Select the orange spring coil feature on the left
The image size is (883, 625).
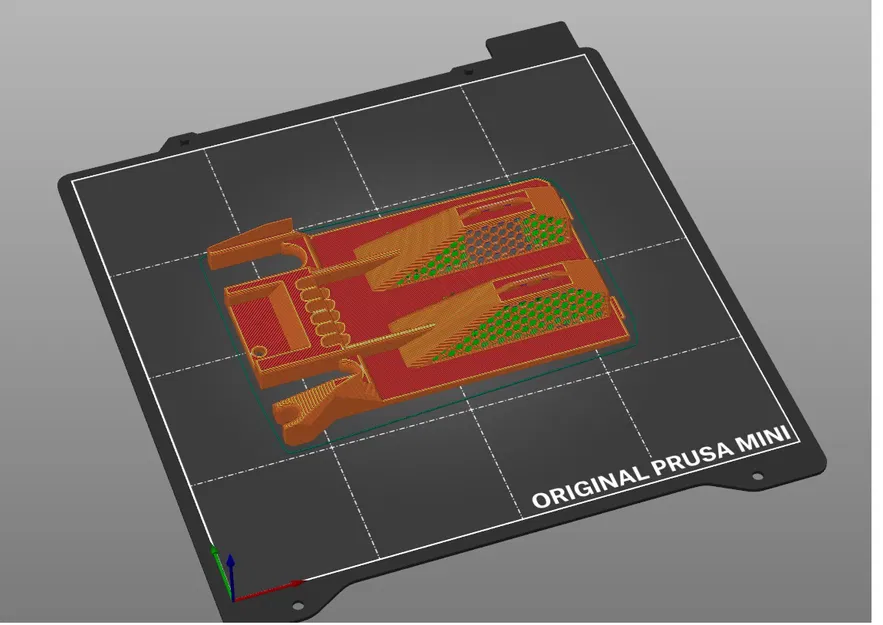pyautogui.click(x=322, y=307)
